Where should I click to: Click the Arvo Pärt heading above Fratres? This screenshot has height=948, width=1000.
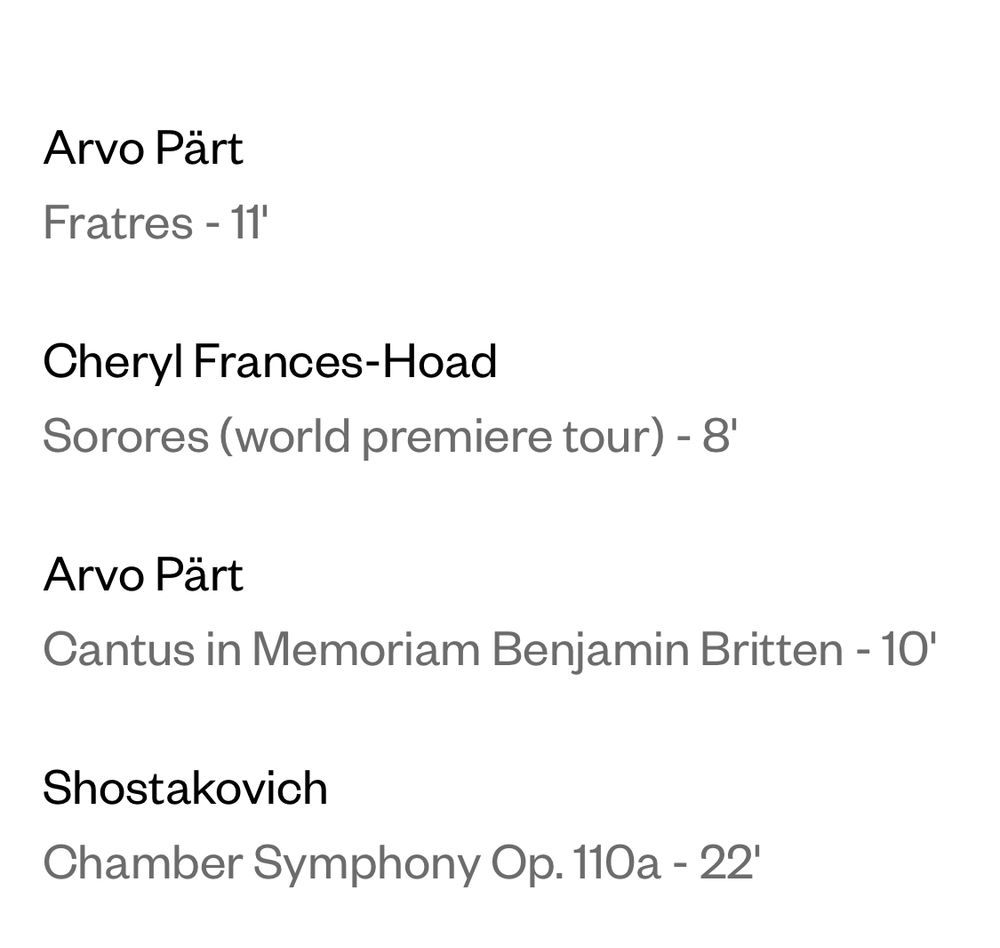click(x=143, y=147)
